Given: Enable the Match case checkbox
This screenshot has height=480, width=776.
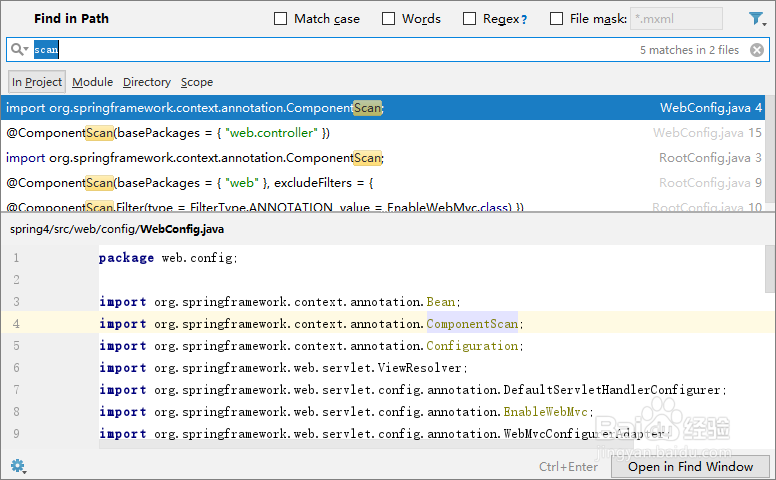Looking at the screenshot, I should pyautogui.click(x=280, y=19).
